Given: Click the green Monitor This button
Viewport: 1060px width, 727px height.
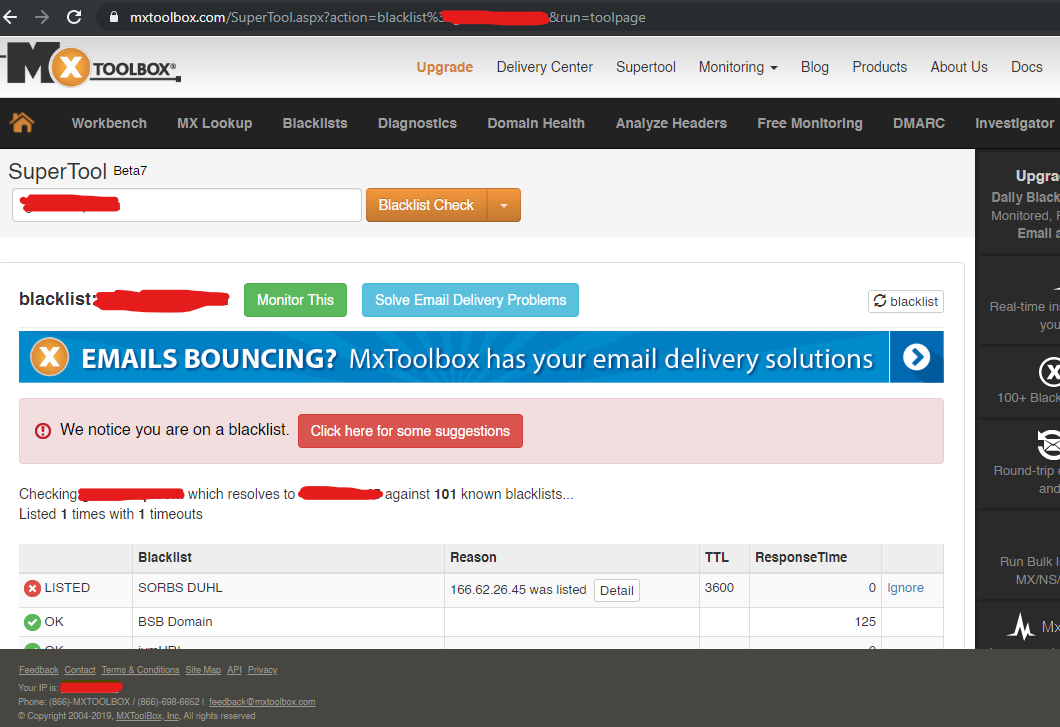Looking at the screenshot, I should [295, 300].
